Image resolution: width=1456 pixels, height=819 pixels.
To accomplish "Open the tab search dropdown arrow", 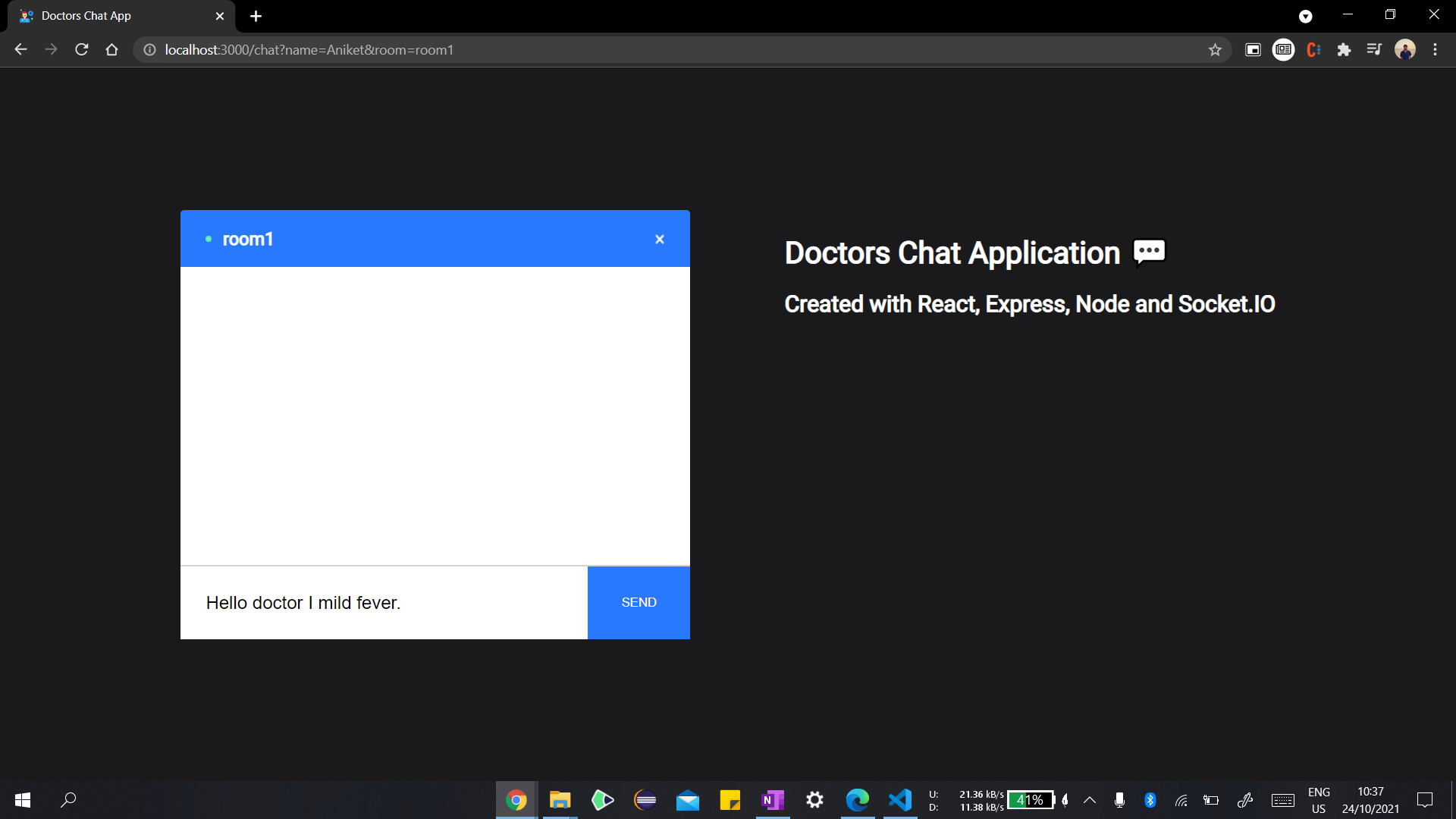I will [1305, 17].
